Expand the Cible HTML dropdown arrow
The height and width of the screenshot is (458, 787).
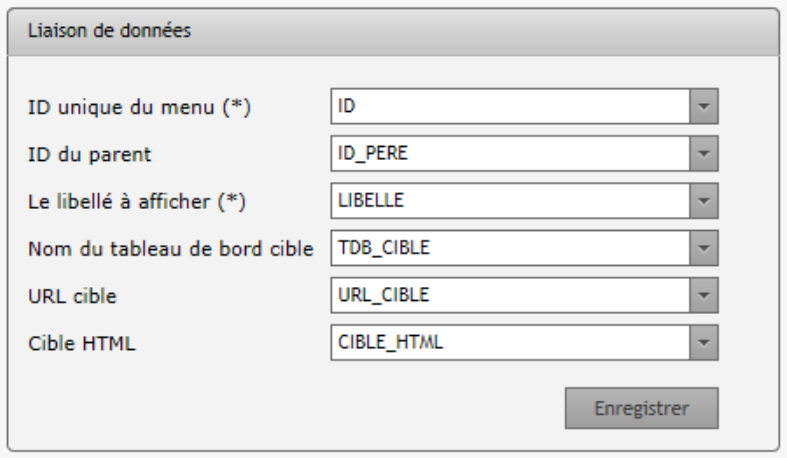pos(704,343)
